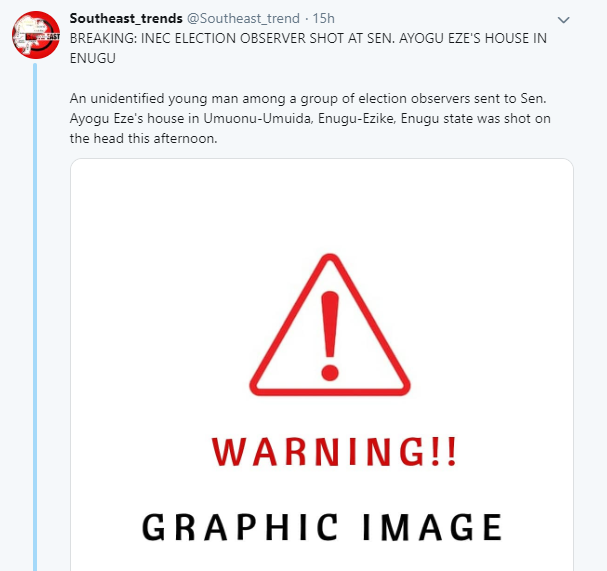This screenshot has height=571, width=607.
Task: Click the Southeast_trends display name
Action: tap(126, 18)
